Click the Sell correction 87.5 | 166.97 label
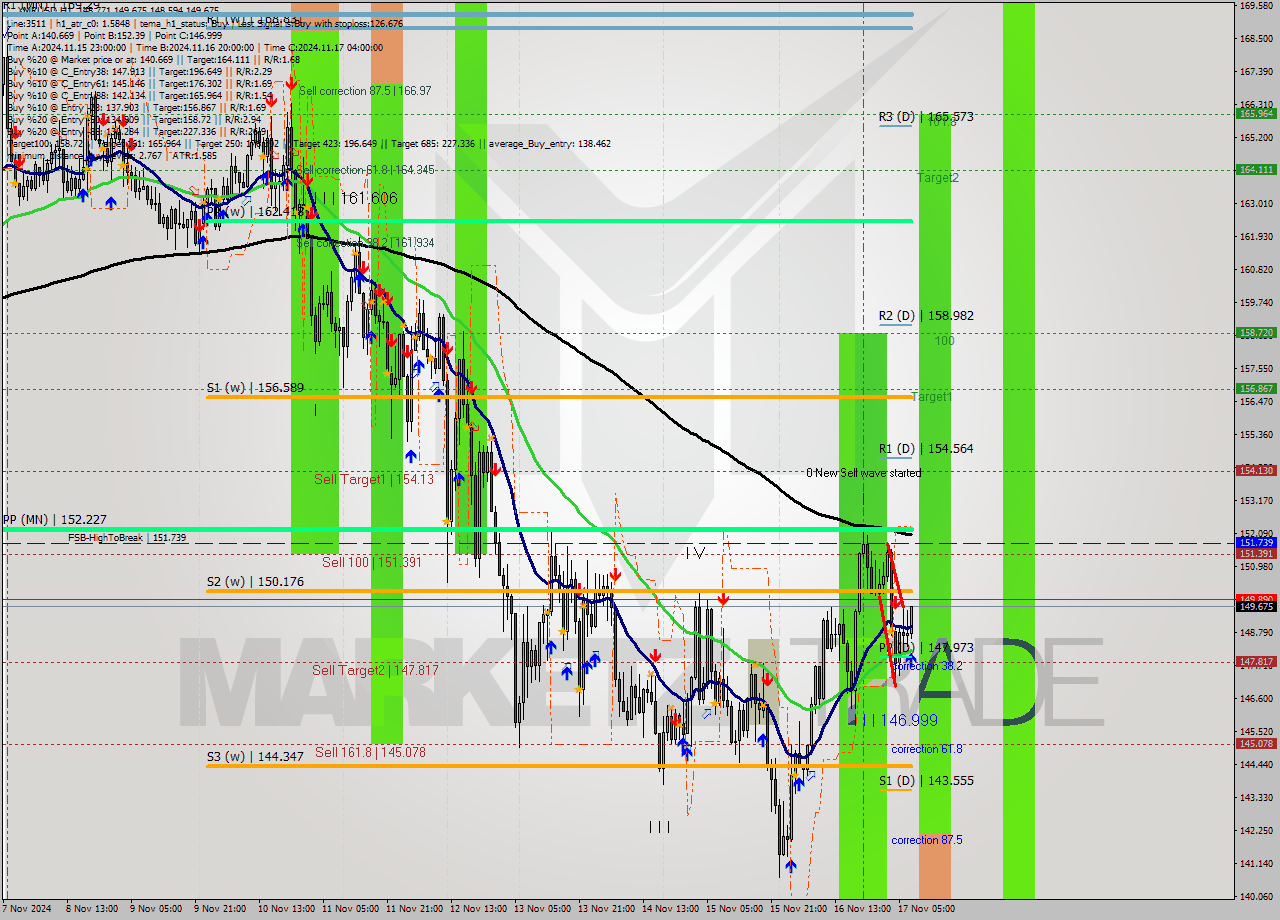The image size is (1280, 920). [365, 90]
